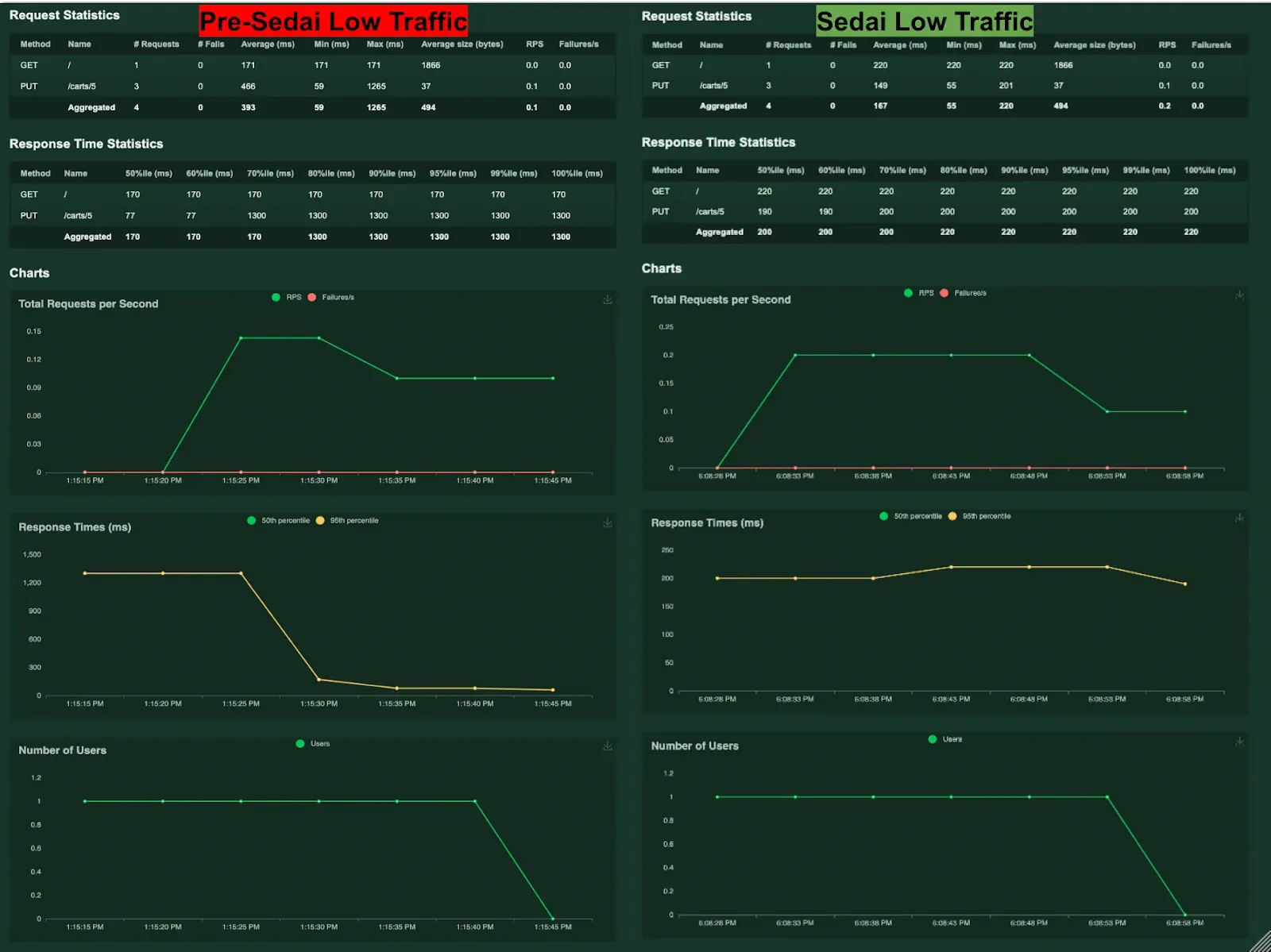Viewport: 1271px width, 952px height.
Task: Toggle Users legend in Sedai users chart
Action: pos(945,739)
